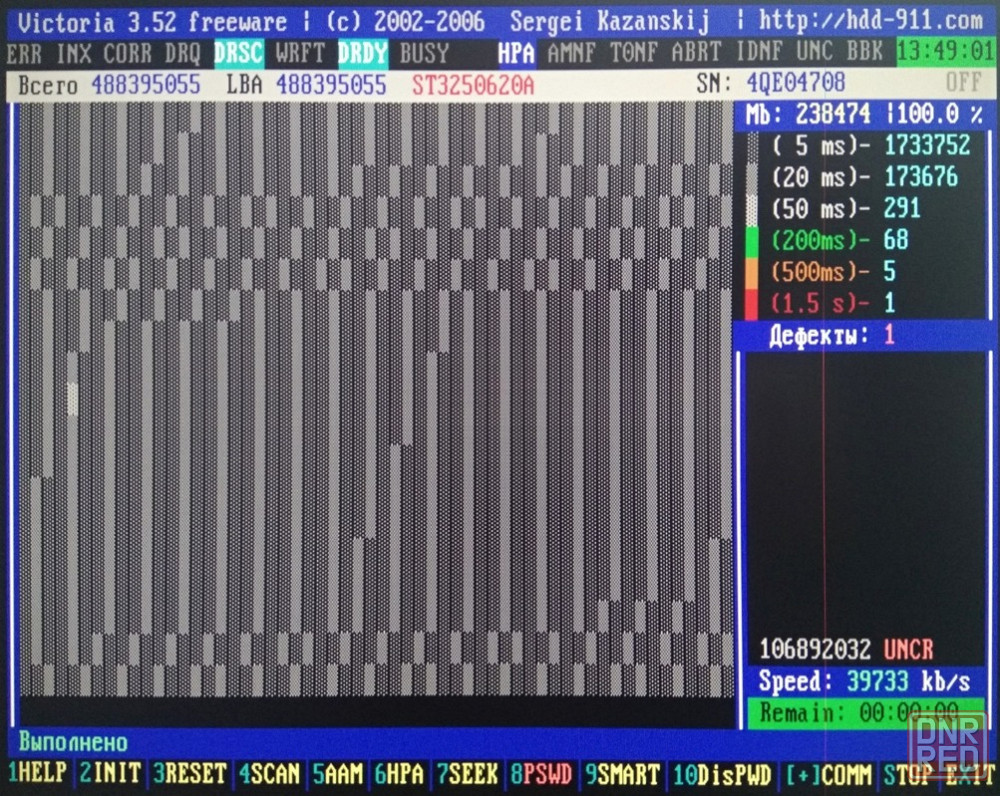Open the 5AAM acoustic management option

337,774
